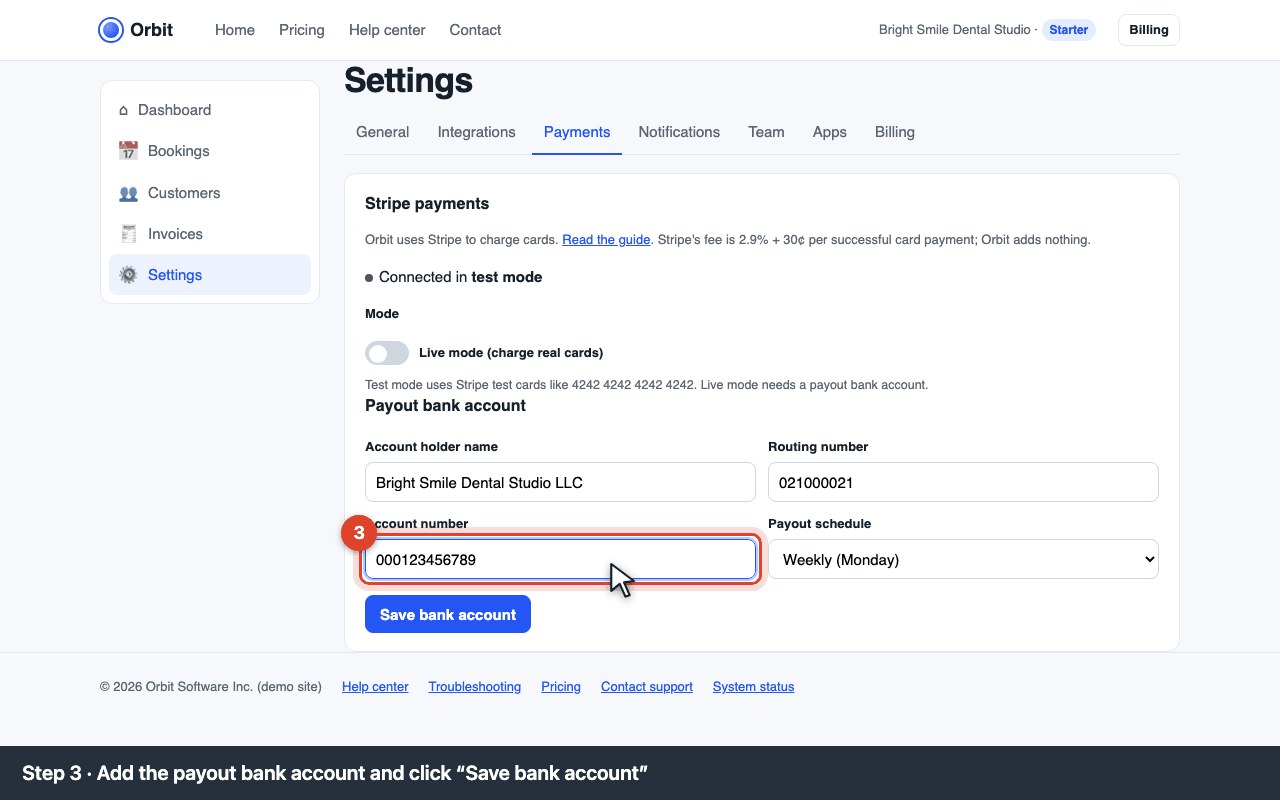Open the Notifications tab
Screen dimensions: 1280x800
(679, 132)
